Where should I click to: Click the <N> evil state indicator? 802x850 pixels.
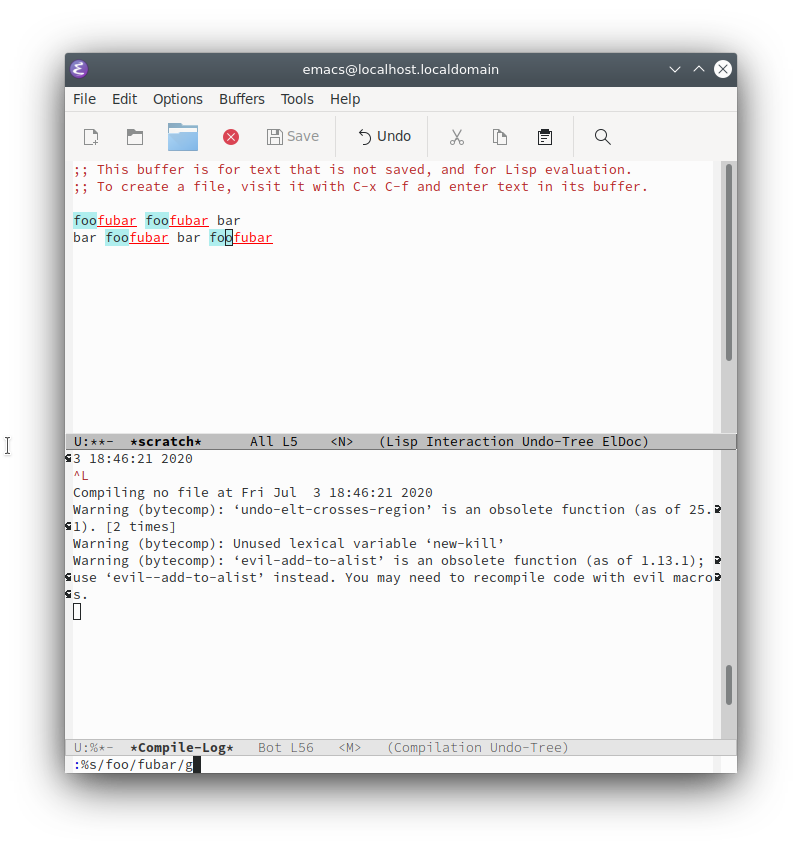pyautogui.click(x=342, y=442)
